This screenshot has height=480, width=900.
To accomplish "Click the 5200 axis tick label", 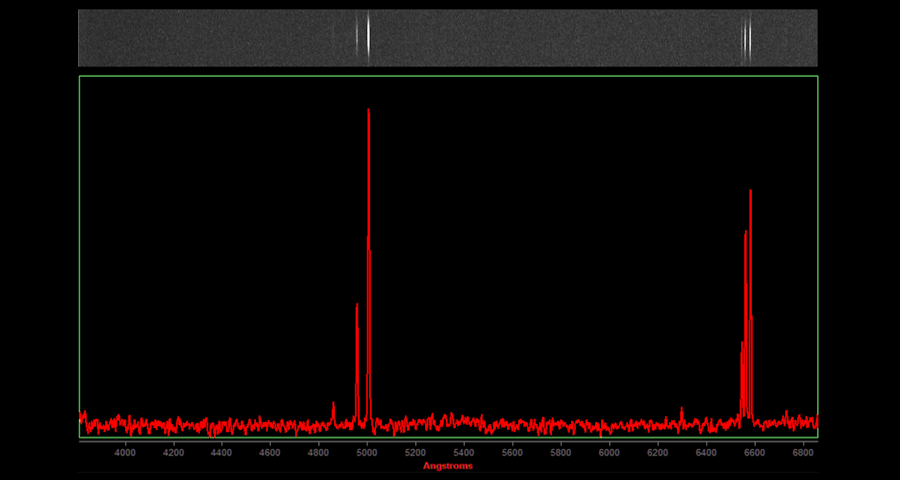I will click(x=416, y=453).
